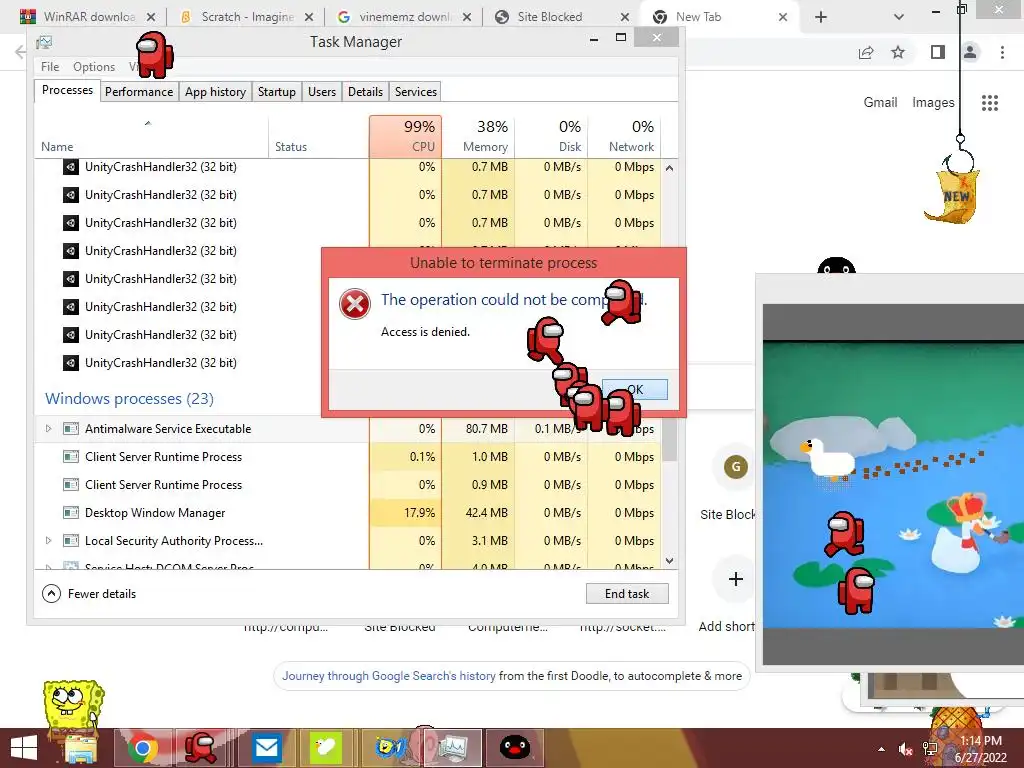Open Task Manager from the taskbar
The width and height of the screenshot is (1024, 768).
(454, 748)
